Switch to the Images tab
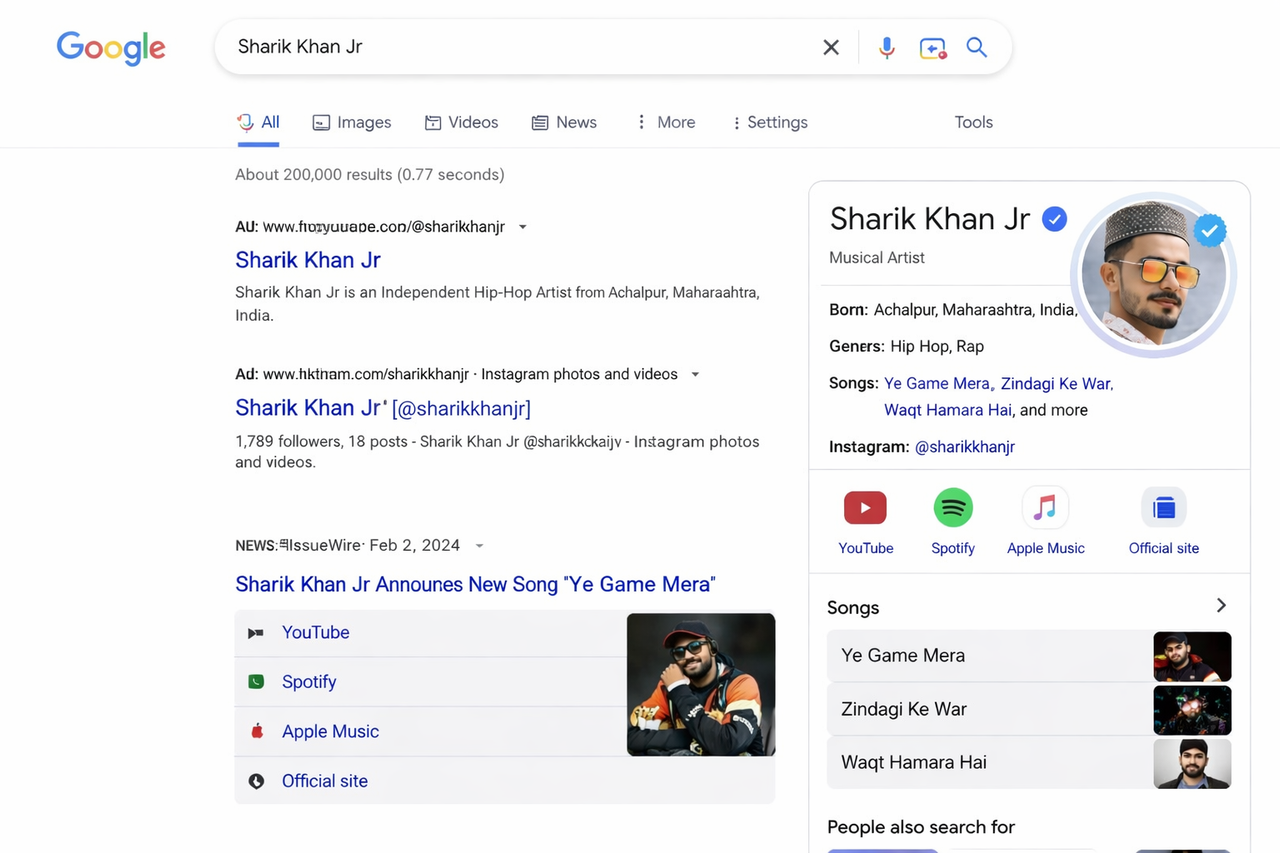 coord(351,122)
